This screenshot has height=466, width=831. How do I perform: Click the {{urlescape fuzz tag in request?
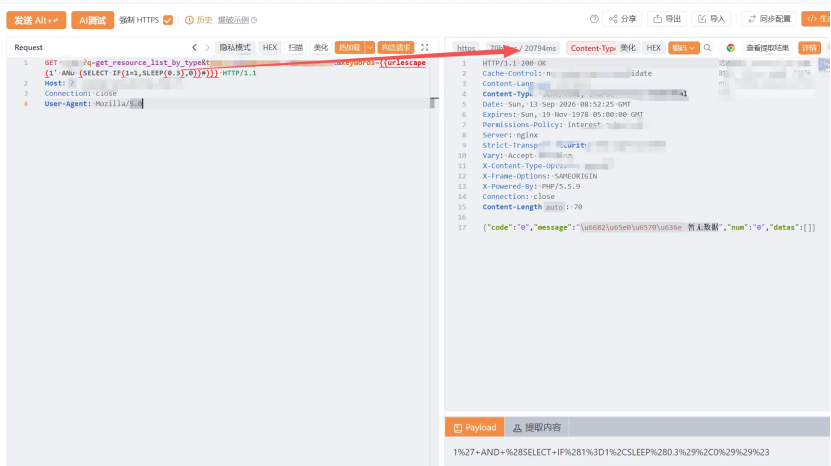pos(403,63)
